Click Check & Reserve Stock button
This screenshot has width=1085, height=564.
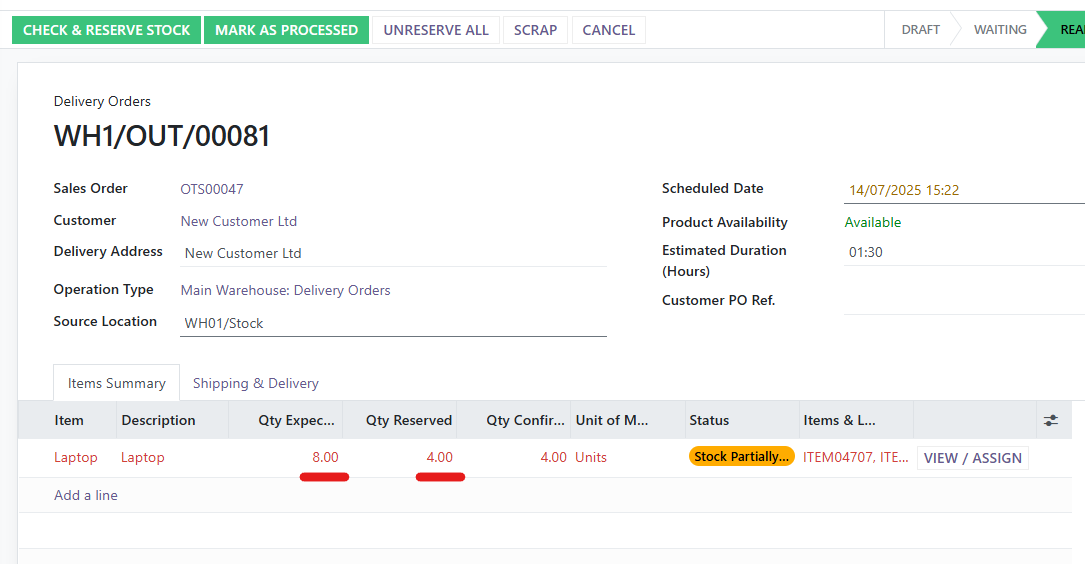(106, 30)
